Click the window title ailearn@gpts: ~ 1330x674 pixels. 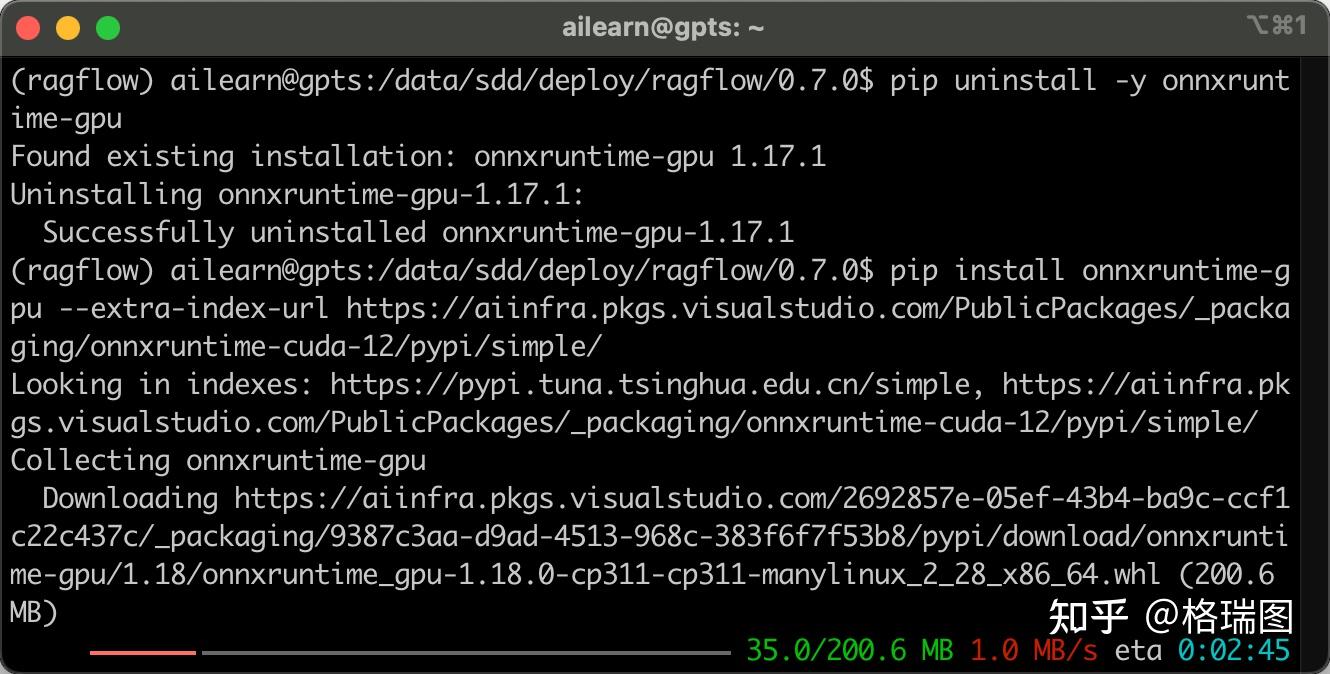(663, 28)
